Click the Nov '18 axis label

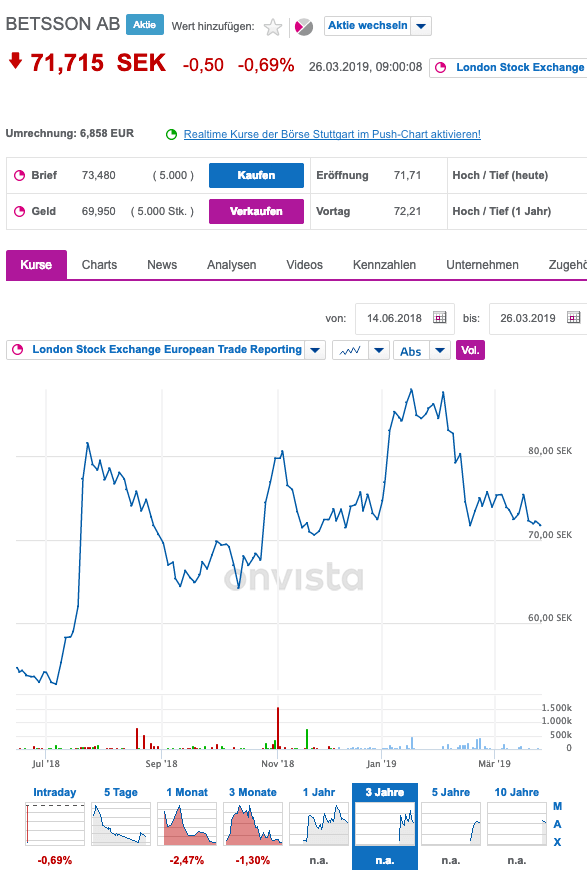(x=278, y=764)
